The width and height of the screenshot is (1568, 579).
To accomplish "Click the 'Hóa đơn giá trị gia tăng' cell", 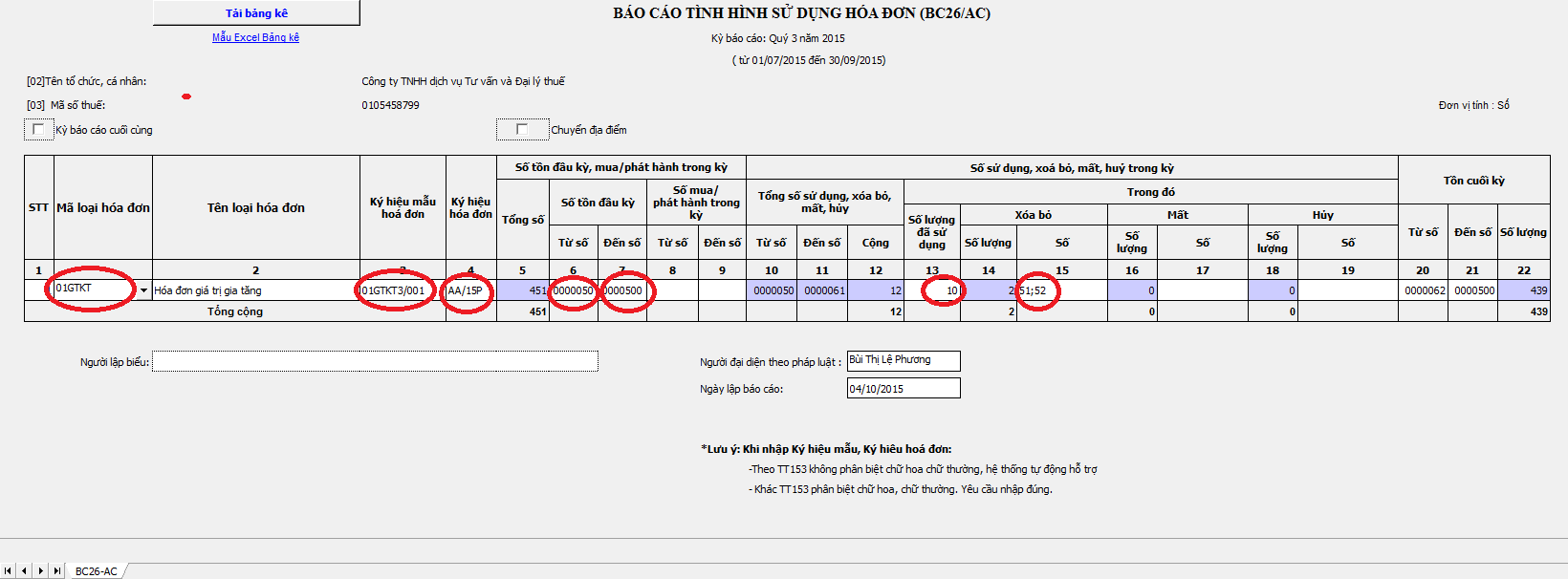I will coord(255,290).
